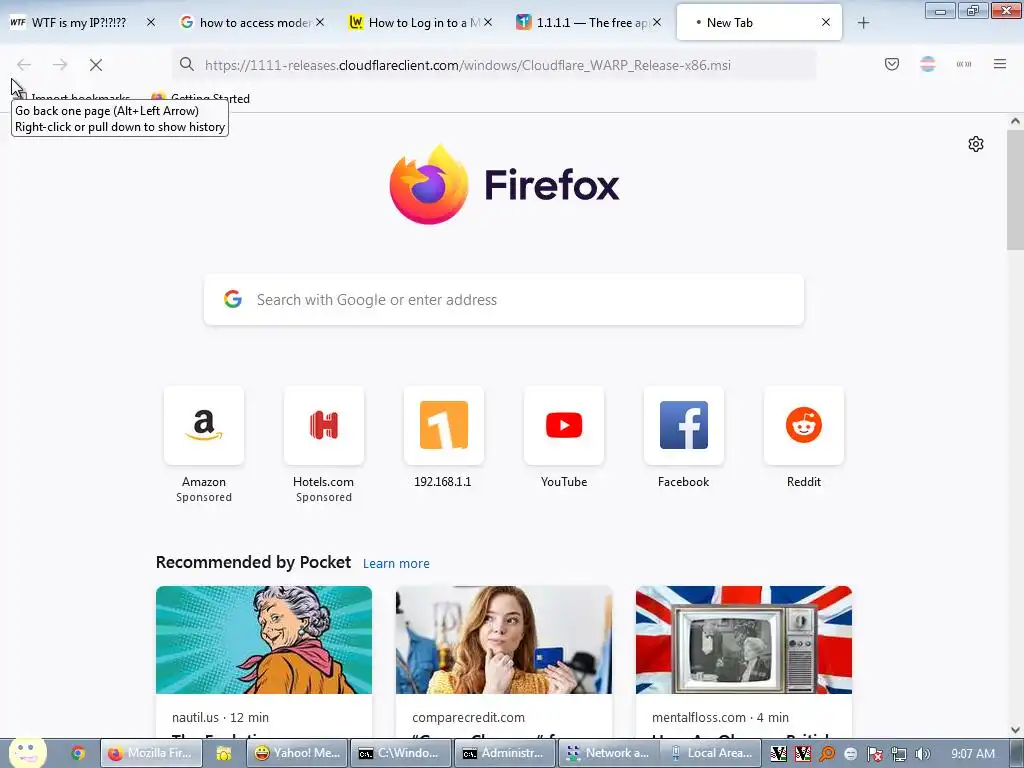Click the Amazon sponsored shortcut tile
The image size is (1024, 768).
coord(204,425)
